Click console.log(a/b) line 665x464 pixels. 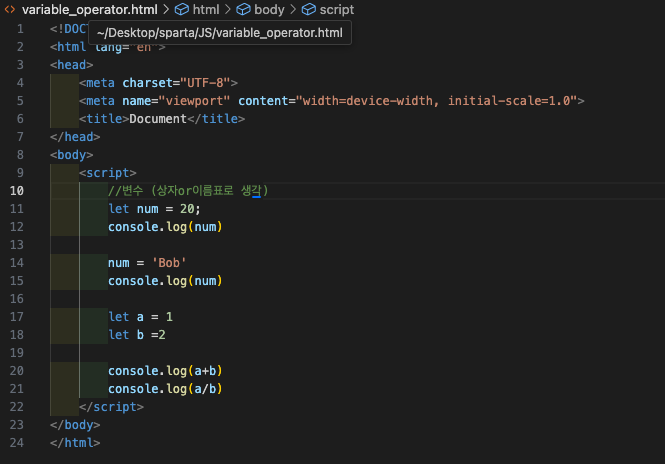coord(165,389)
